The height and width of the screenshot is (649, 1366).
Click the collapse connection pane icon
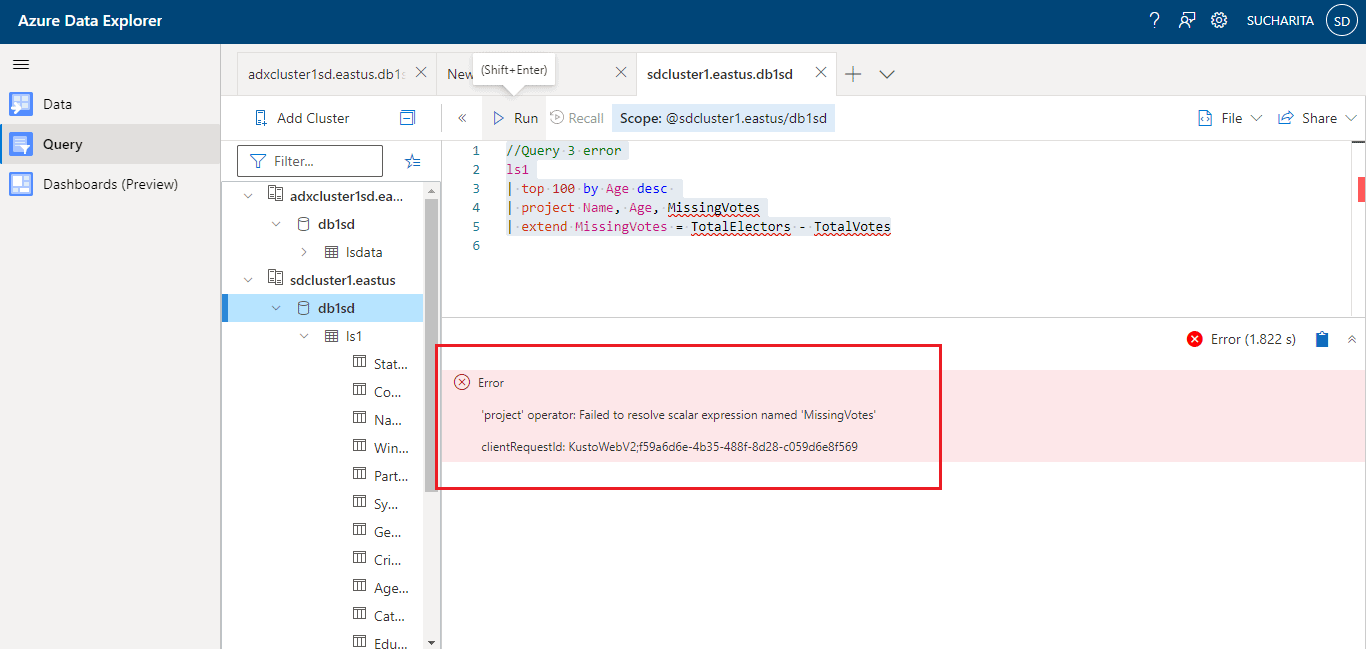pyautogui.click(x=462, y=117)
